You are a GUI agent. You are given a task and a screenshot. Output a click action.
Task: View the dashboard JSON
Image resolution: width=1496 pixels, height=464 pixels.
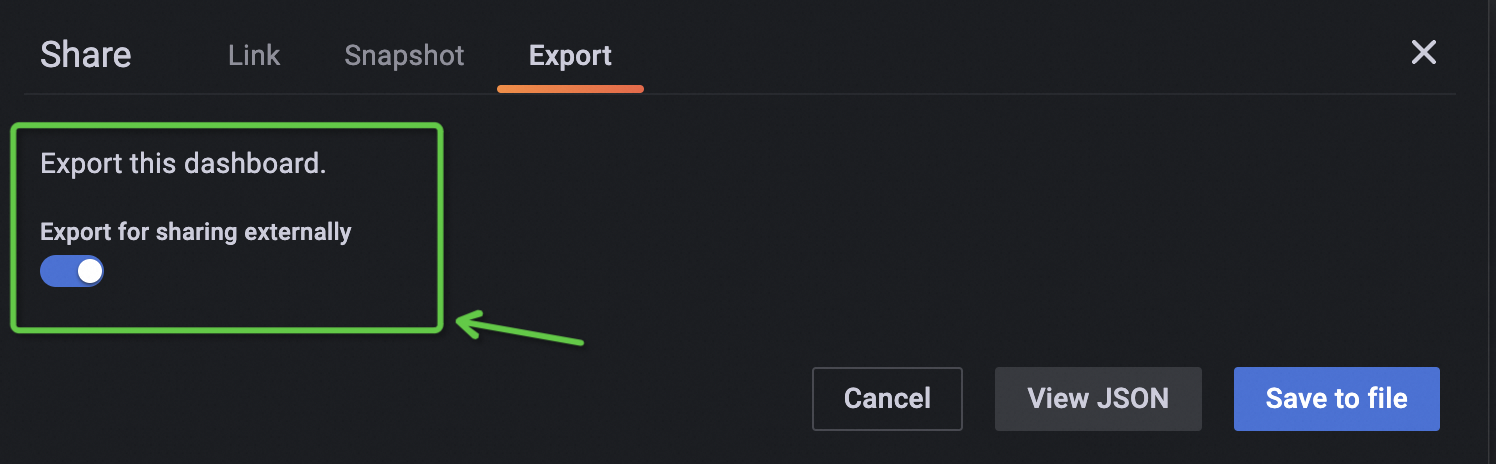tap(1098, 399)
